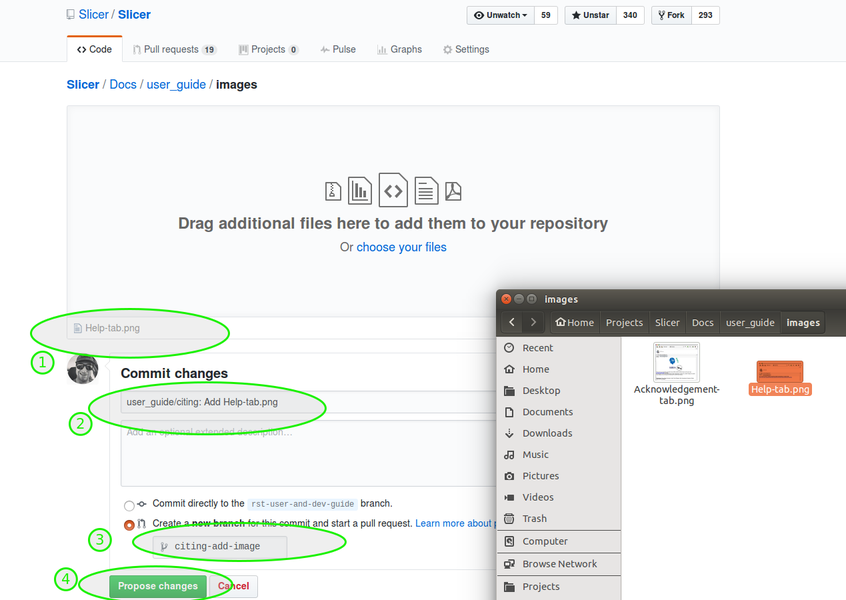
Task: Open Browse Network in sidebar
Action: coord(559,564)
